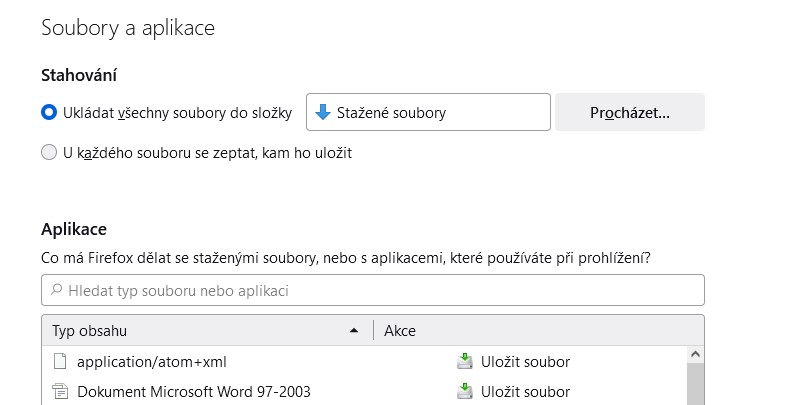The image size is (789, 405).
Task: Select the Dokument Microsoft Word 97-2003 row
Action: pos(364,391)
